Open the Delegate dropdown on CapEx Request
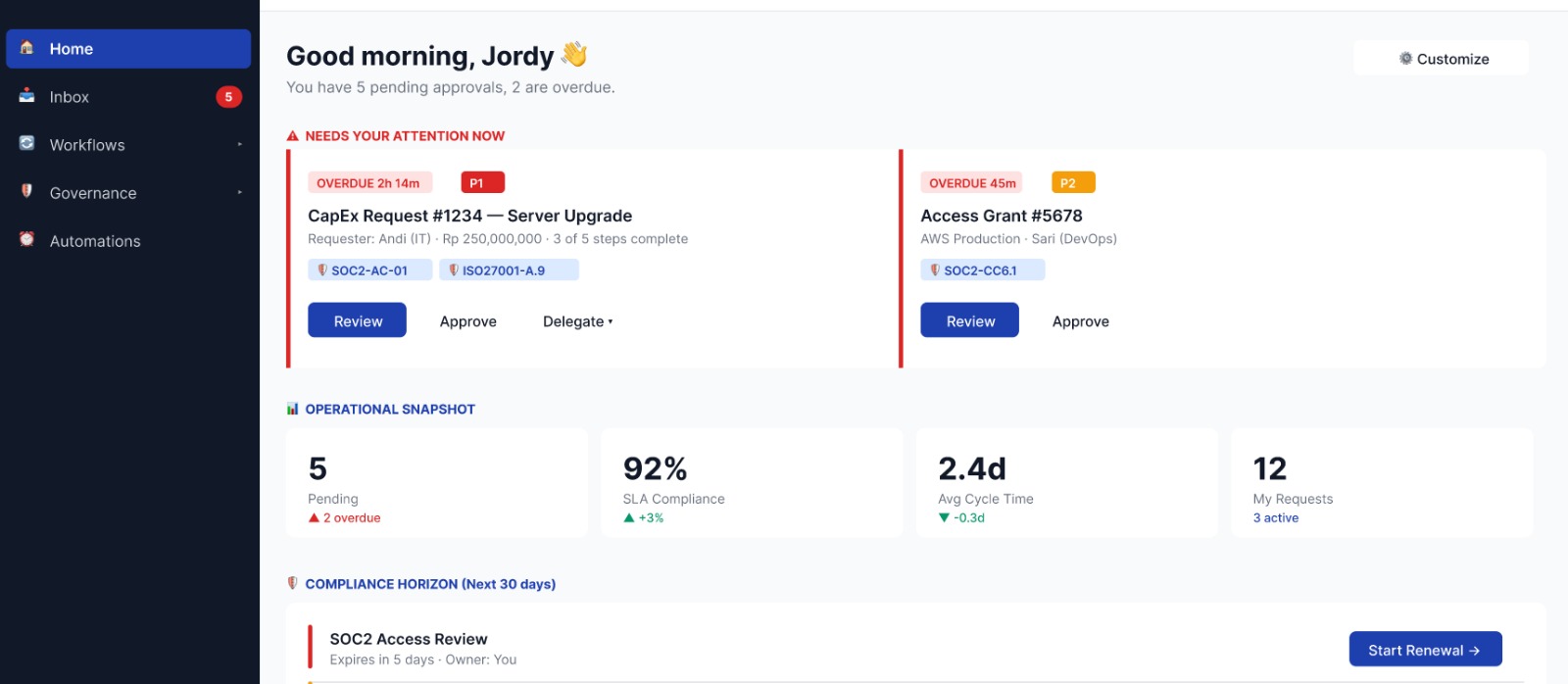This screenshot has height=684, width=1568. pyautogui.click(x=577, y=321)
